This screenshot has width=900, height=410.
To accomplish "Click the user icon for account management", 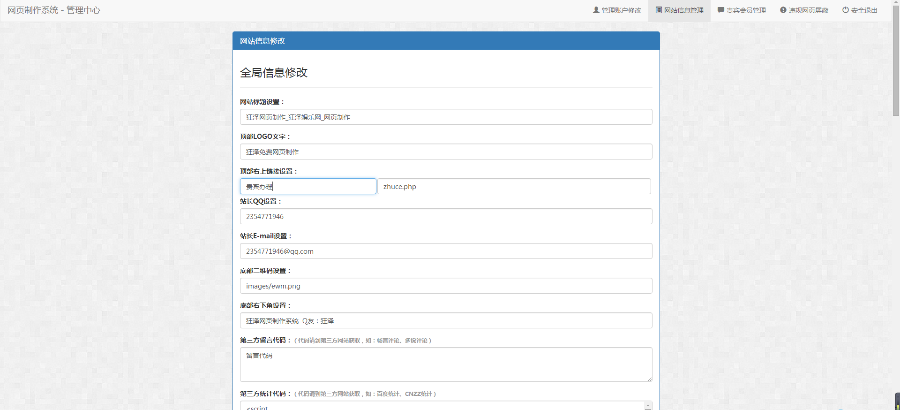I will pyautogui.click(x=597, y=10).
